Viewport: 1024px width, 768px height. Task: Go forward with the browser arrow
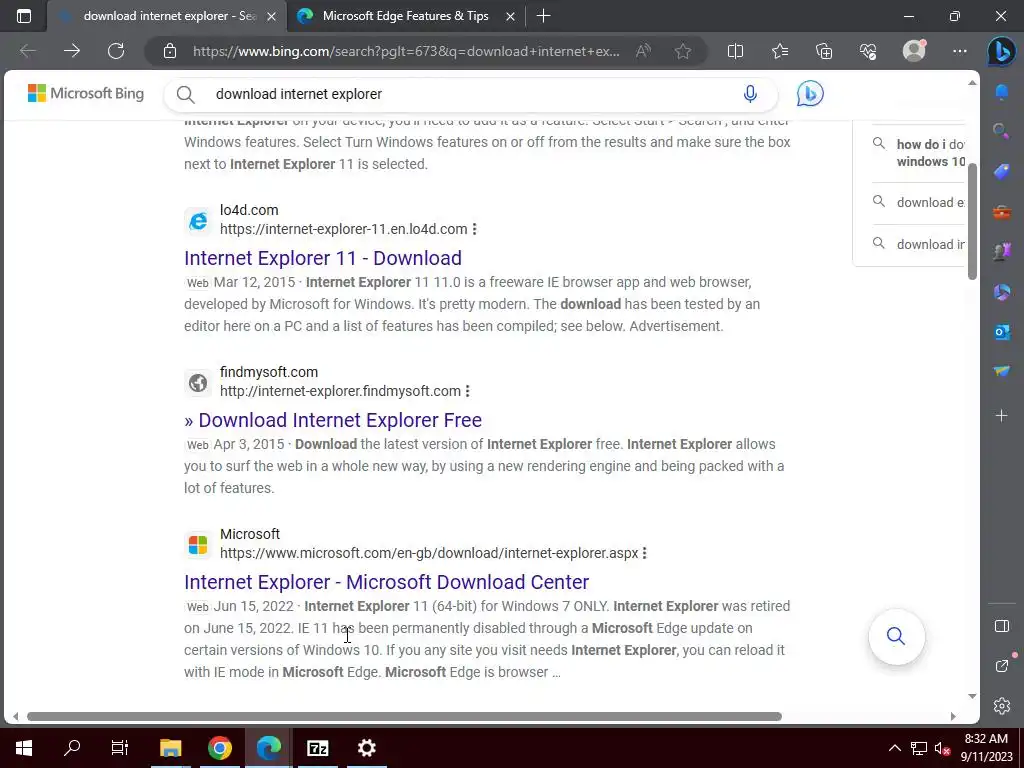click(x=72, y=51)
